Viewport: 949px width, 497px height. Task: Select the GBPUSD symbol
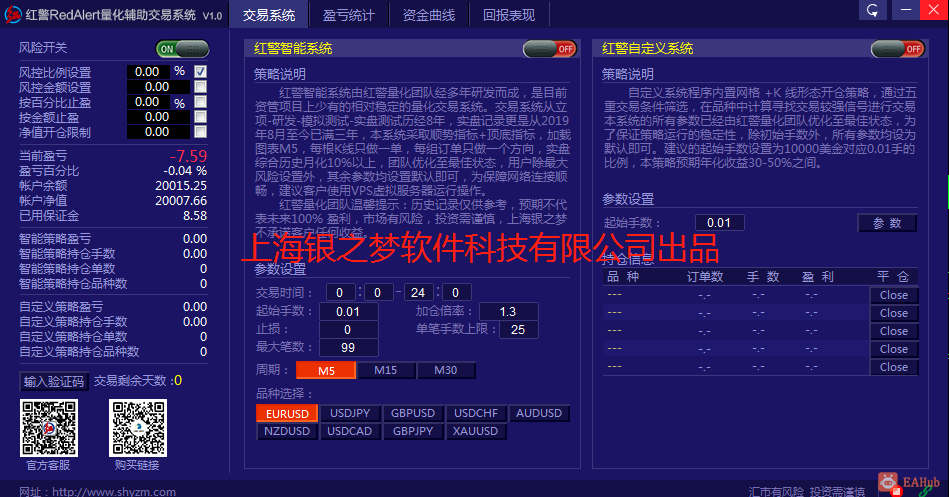point(413,413)
